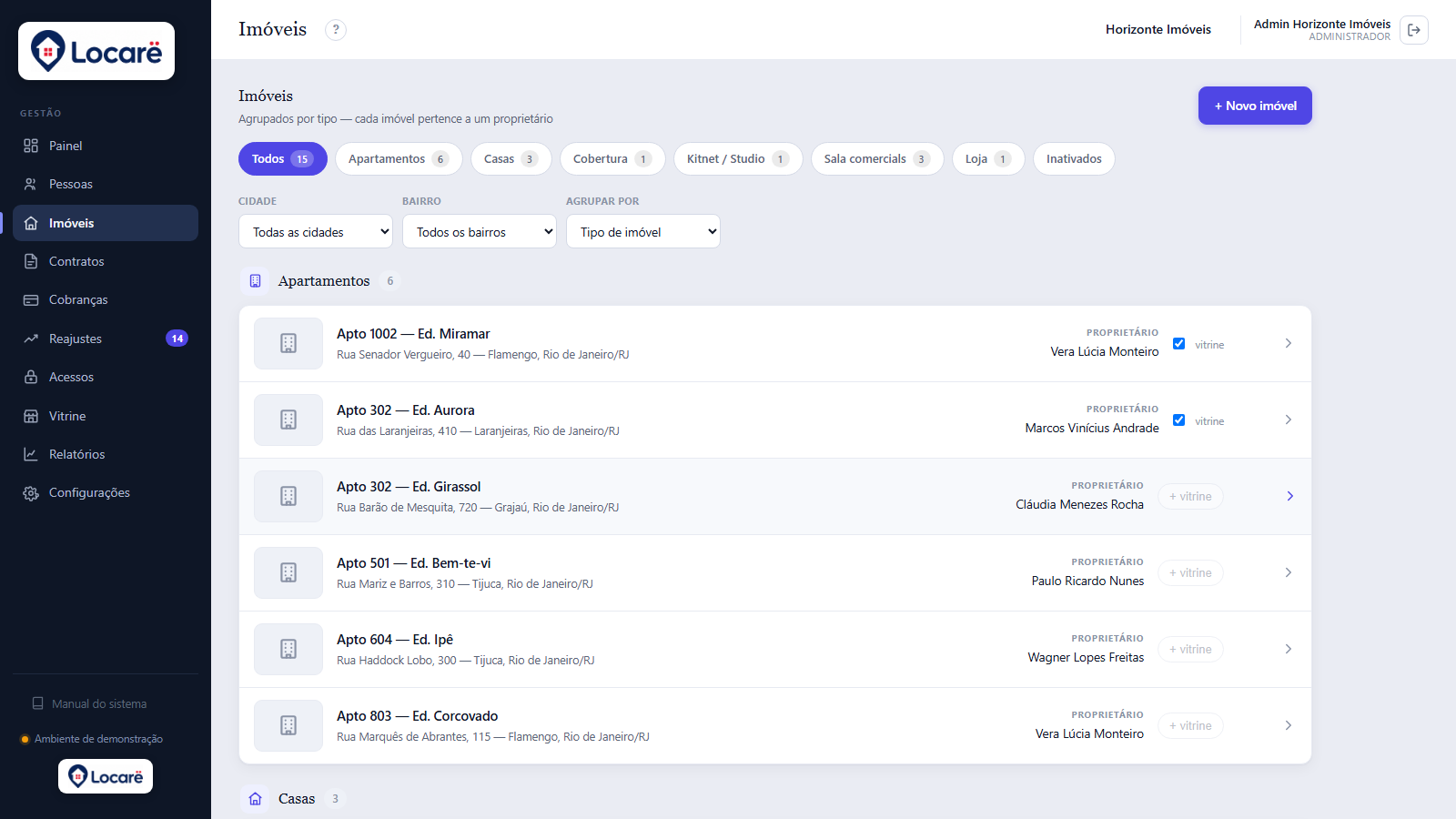Select the Todos filter tab
Viewport: 1456px width, 819px height.
click(x=283, y=158)
